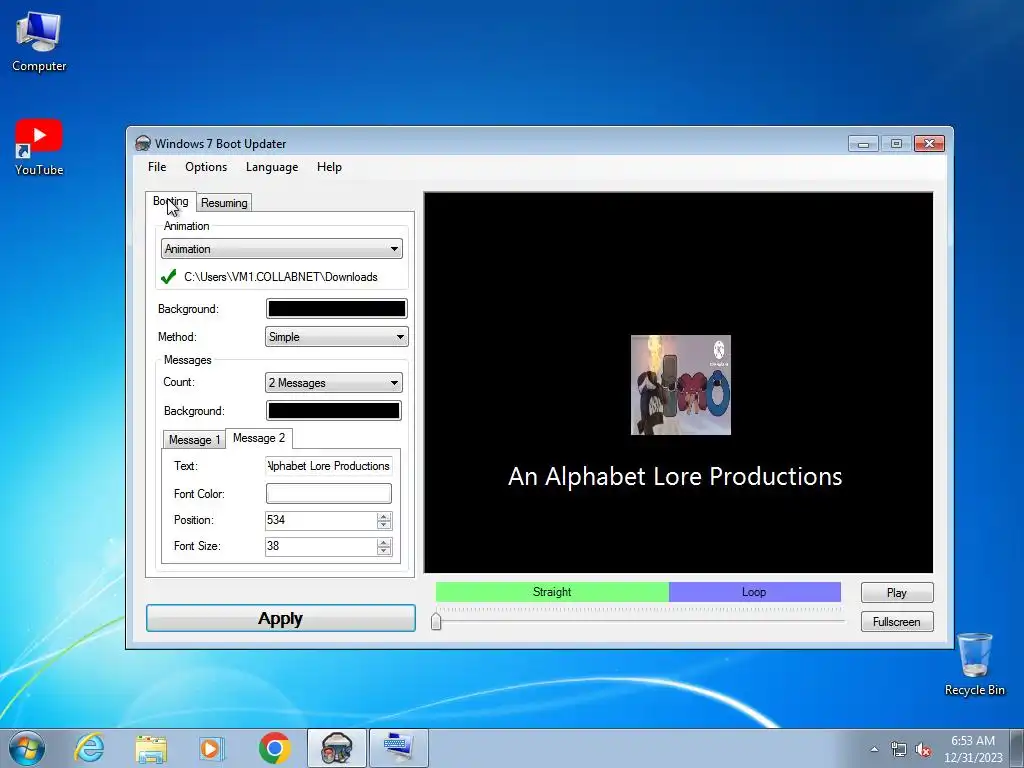Image resolution: width=1024 pixels, height=768 pixels.
Task: Click the Apply button
Action: point(281,618)
